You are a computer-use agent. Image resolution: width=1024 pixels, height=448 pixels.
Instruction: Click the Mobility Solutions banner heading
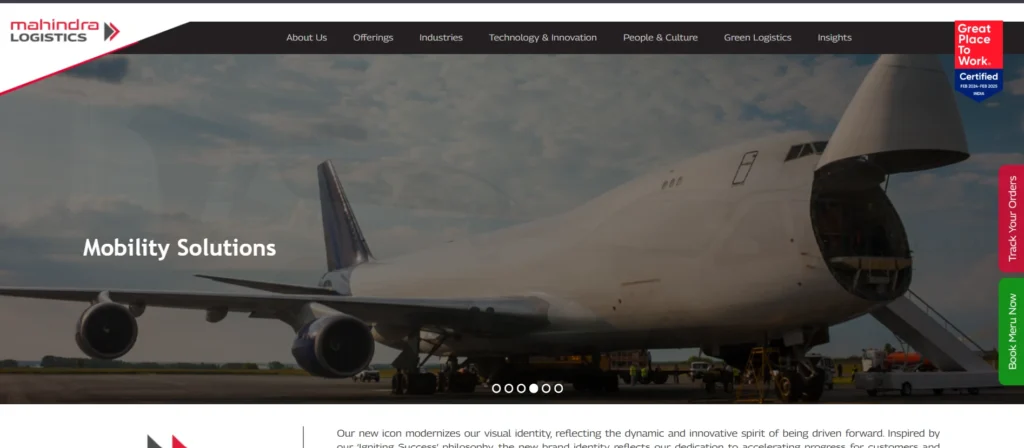pyautogui.click(x=180, y=248)
